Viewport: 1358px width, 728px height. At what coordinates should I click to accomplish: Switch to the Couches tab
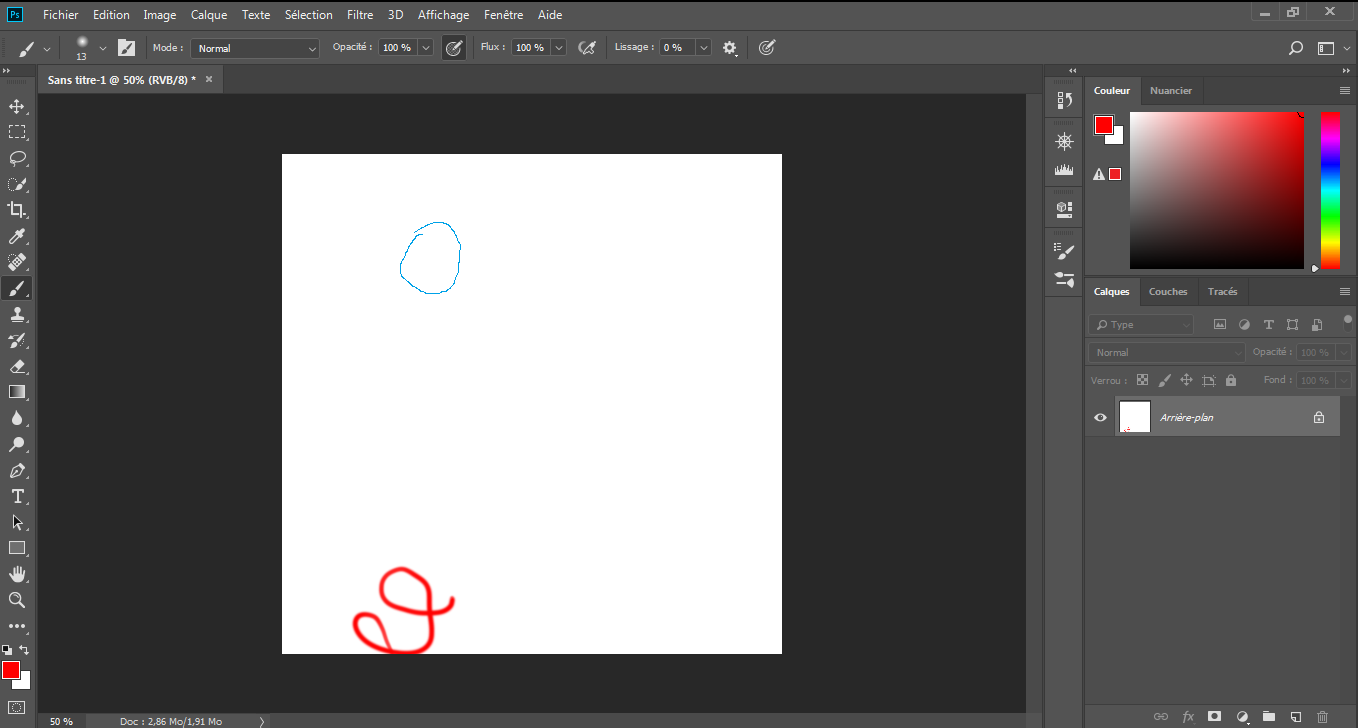[x=1167, y=292]
